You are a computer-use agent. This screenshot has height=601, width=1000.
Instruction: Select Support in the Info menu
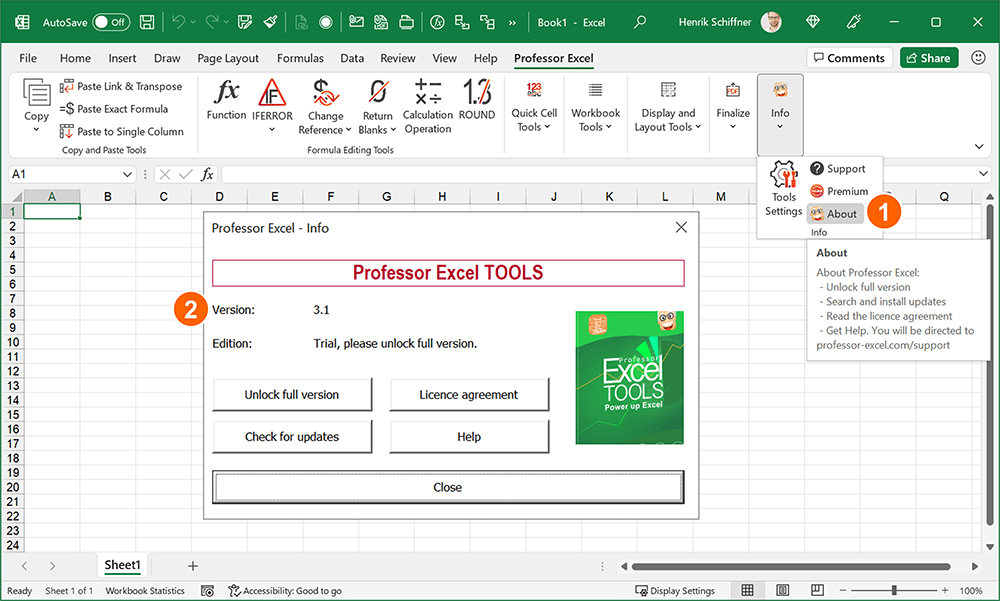[x=838, y=168]
